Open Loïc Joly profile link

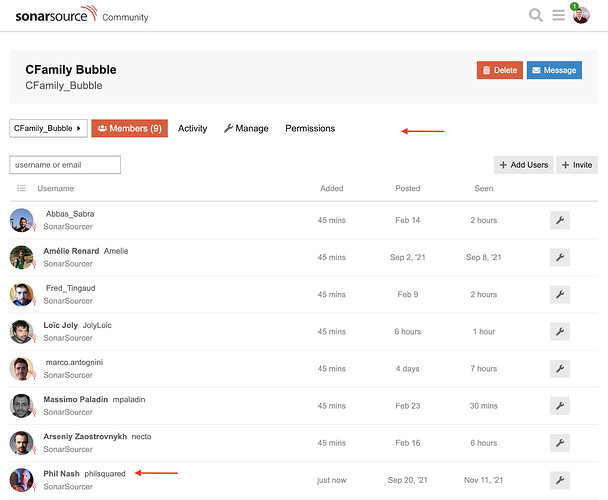pyautogui.click(x=60, y=325)
